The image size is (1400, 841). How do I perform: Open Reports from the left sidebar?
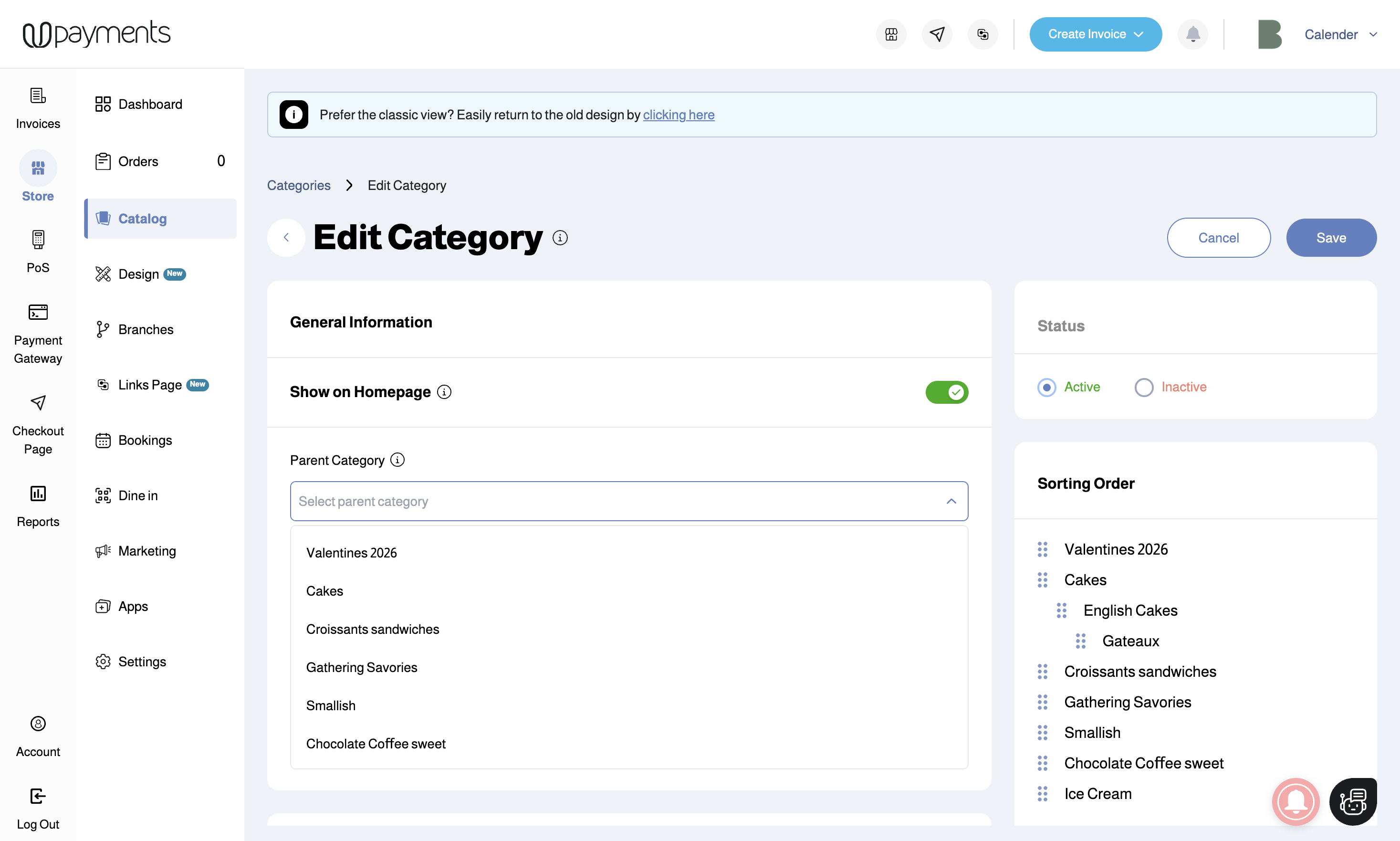tap(38, 505)
